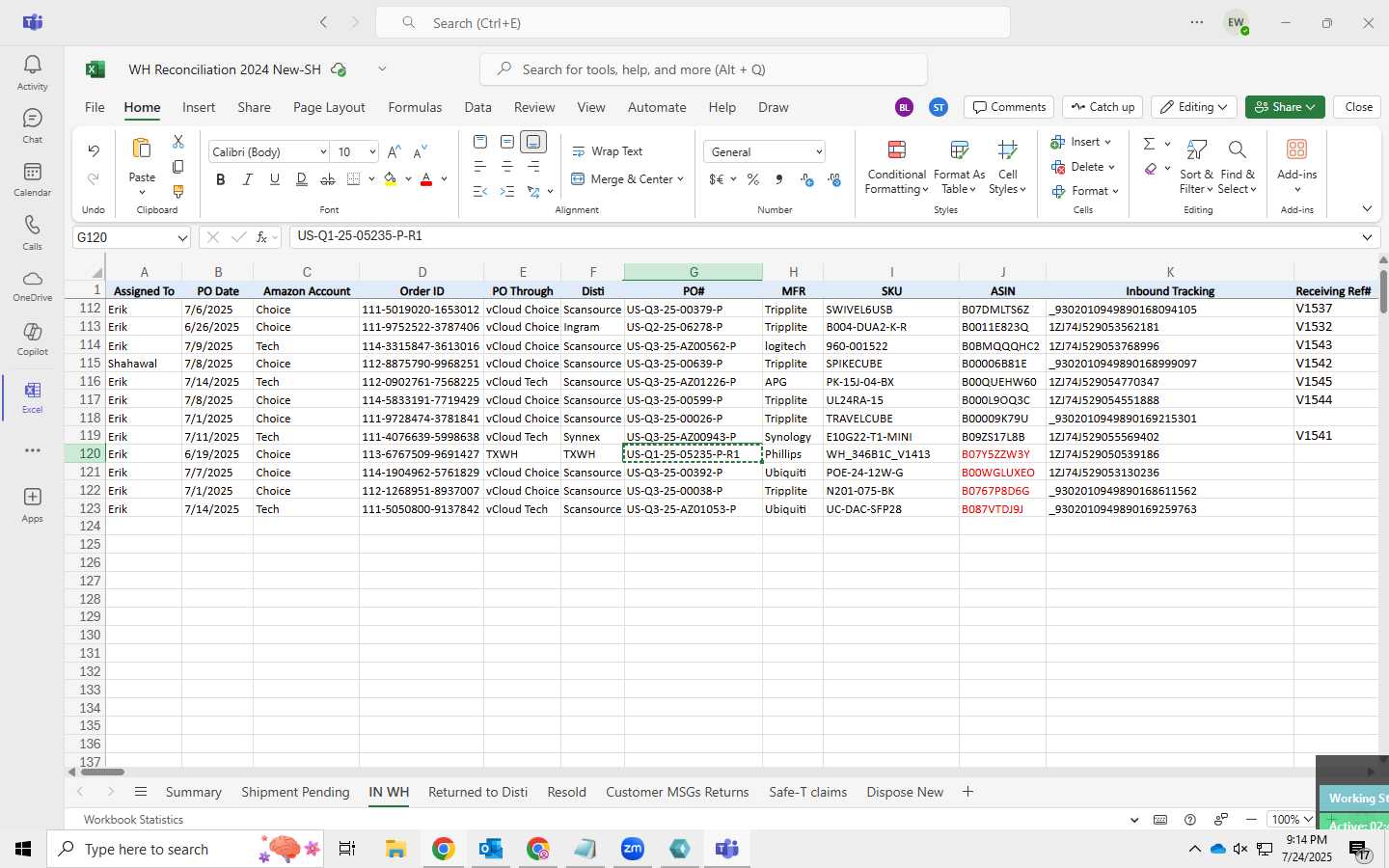Viewport: 1389px width, 868px height.
Task: Click the Catch up button
Action: point(1103,107)
